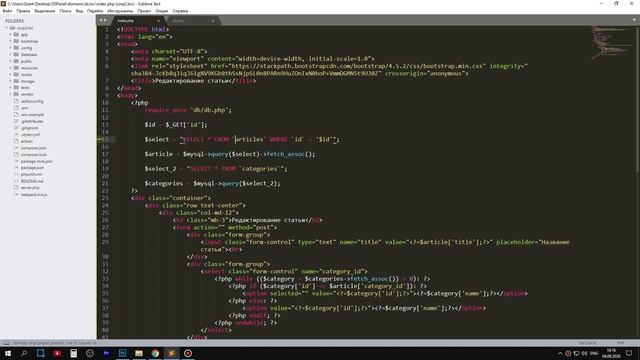Open the Файл menu

coord(7,11)
